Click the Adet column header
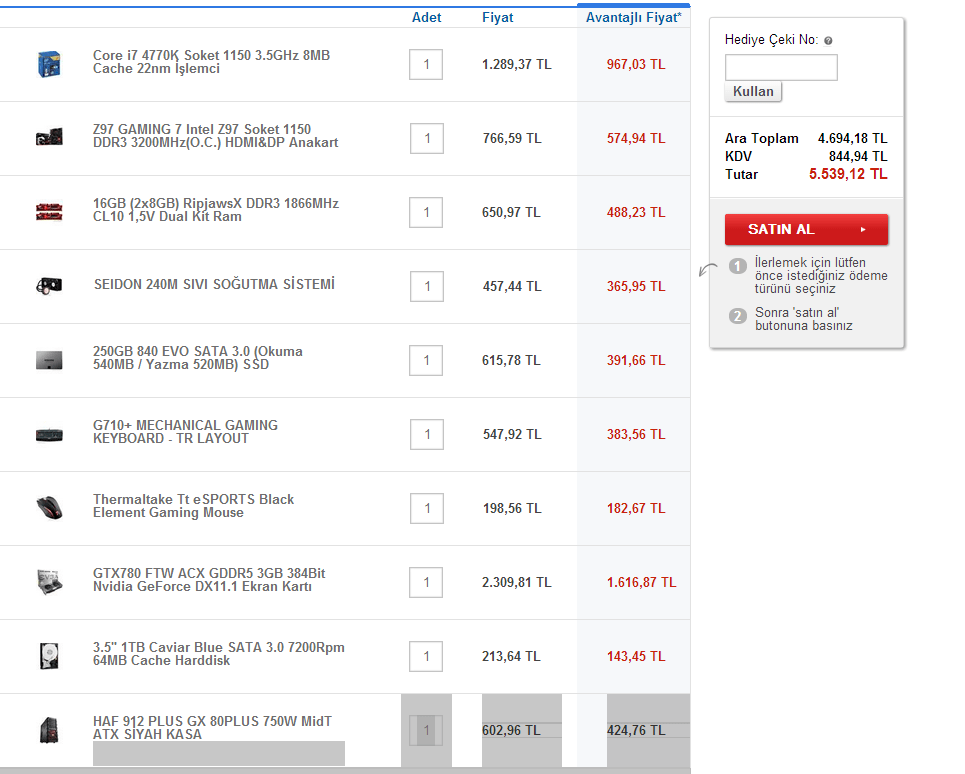 426,17
